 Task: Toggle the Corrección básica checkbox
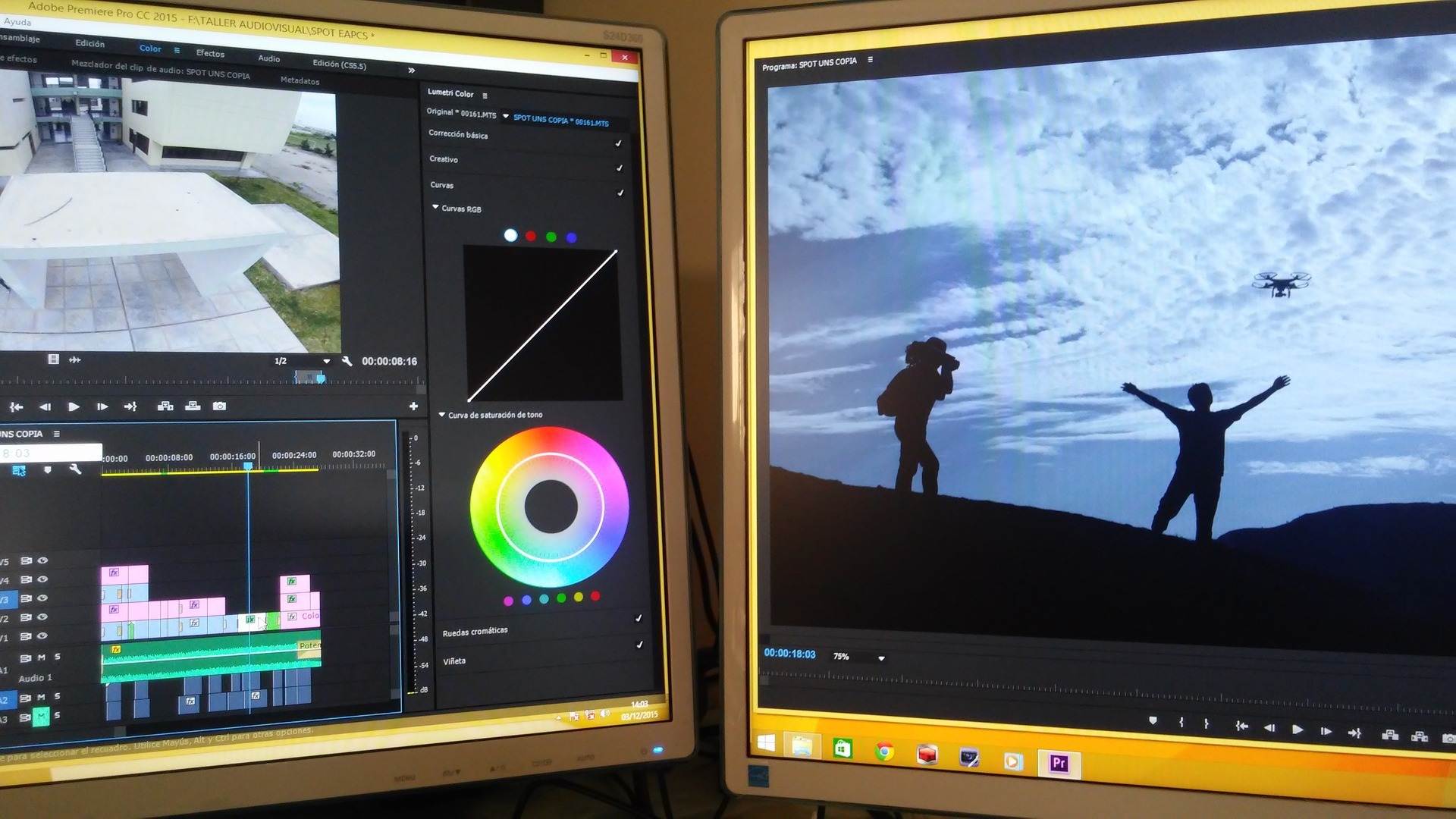(x=619, y=143)
